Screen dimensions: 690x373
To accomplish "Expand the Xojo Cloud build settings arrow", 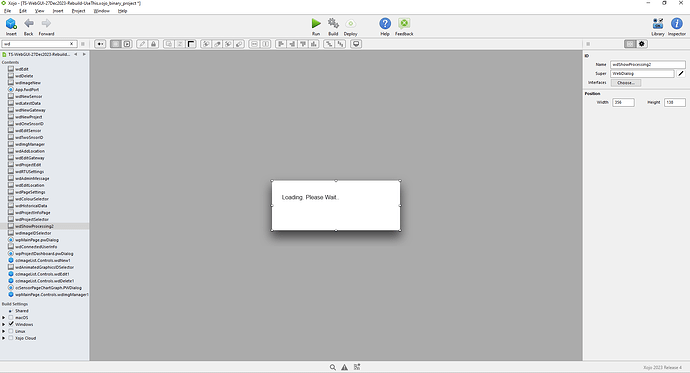I will pos(4,338).
